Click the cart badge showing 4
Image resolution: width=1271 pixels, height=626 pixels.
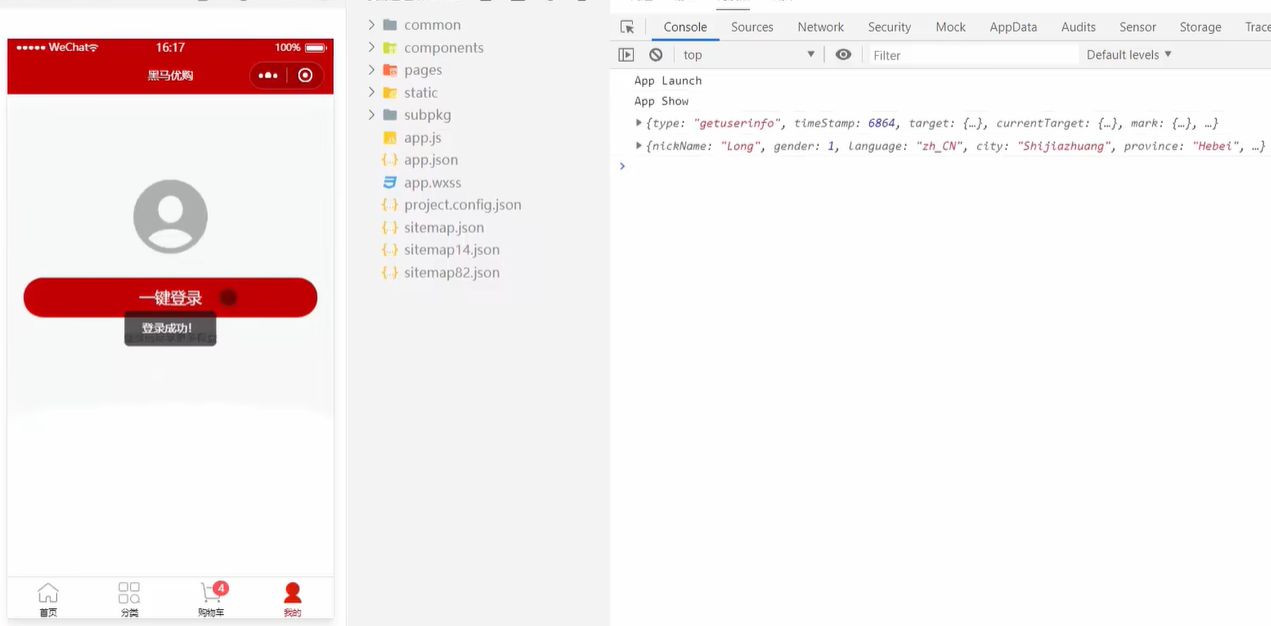[x=221, y=588]
